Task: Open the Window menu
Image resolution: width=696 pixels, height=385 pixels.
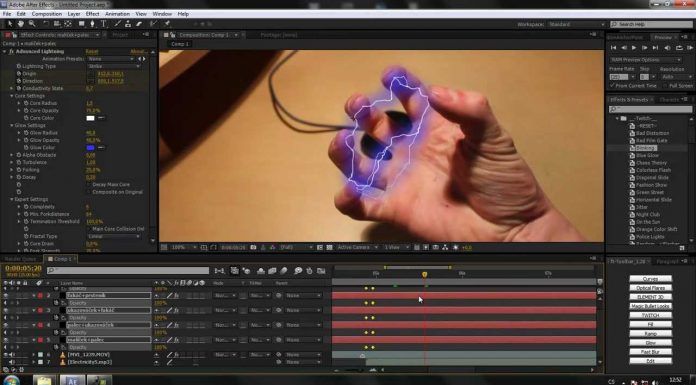Action: point(162,14)
